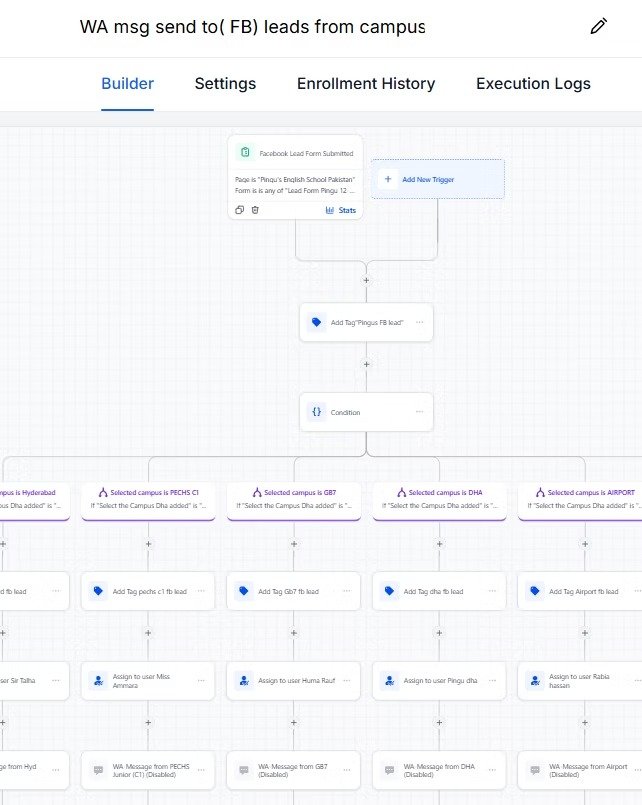Screen dimensions: 642x805
Task: Open options for Assign to Miss Ammara
Action: (x=201, y=680)
